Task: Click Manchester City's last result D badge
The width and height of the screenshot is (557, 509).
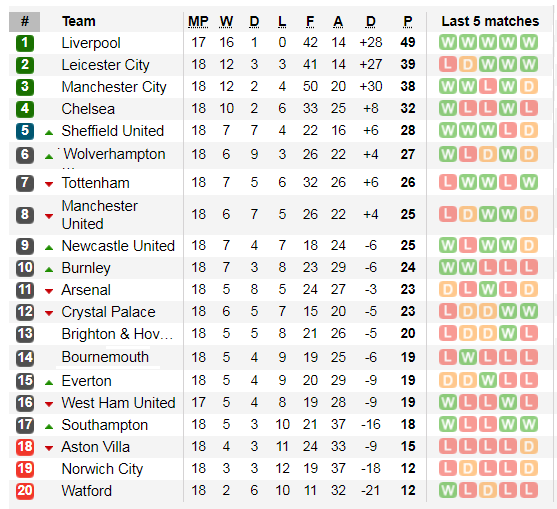Action: pos(529,86)
